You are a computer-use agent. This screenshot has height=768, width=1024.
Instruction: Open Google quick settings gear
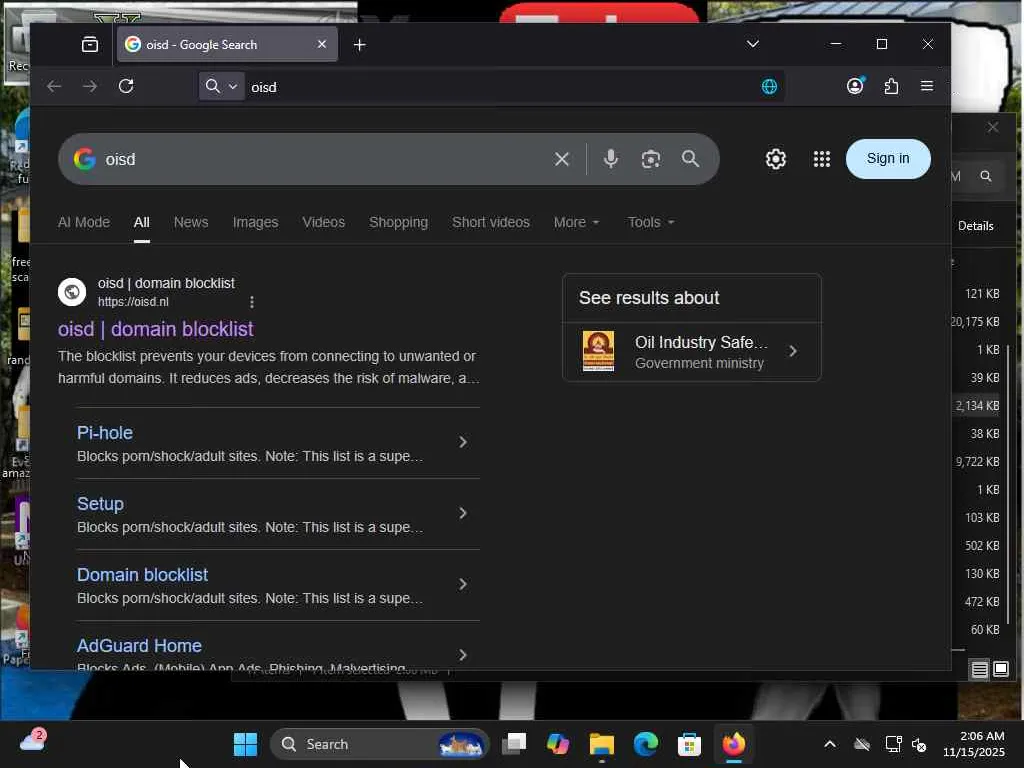pos(776,159)
